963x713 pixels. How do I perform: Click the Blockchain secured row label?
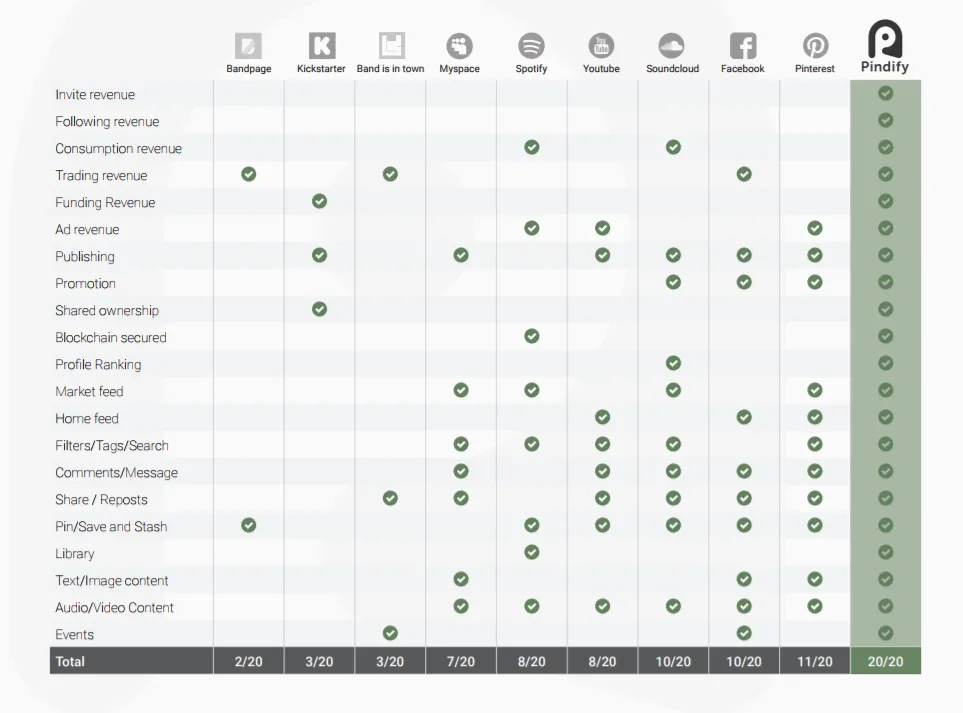tap(111, 338)
